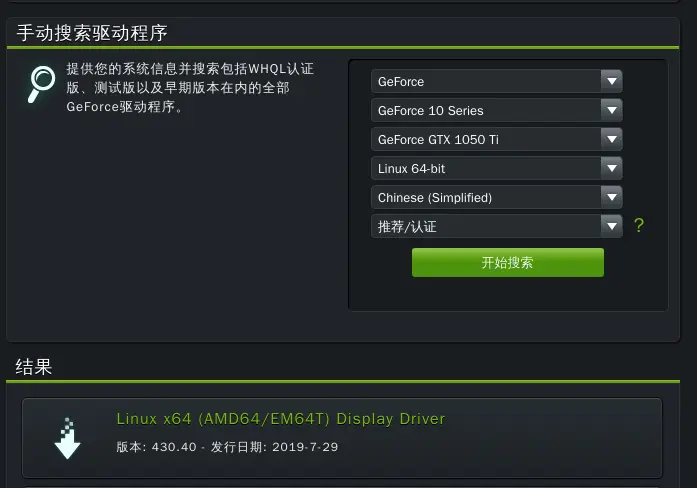
Task: Select the 推荐/认证 combo box text
Action: coord(407,227)
